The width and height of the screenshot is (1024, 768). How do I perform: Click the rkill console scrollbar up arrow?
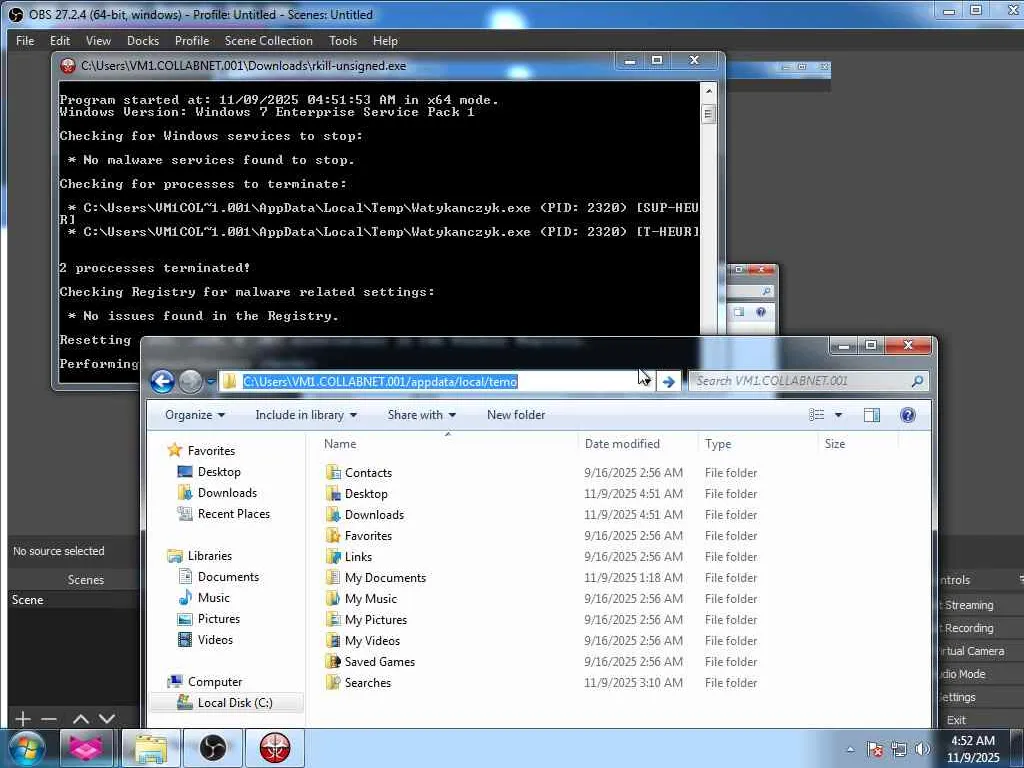tap(709, 90)
